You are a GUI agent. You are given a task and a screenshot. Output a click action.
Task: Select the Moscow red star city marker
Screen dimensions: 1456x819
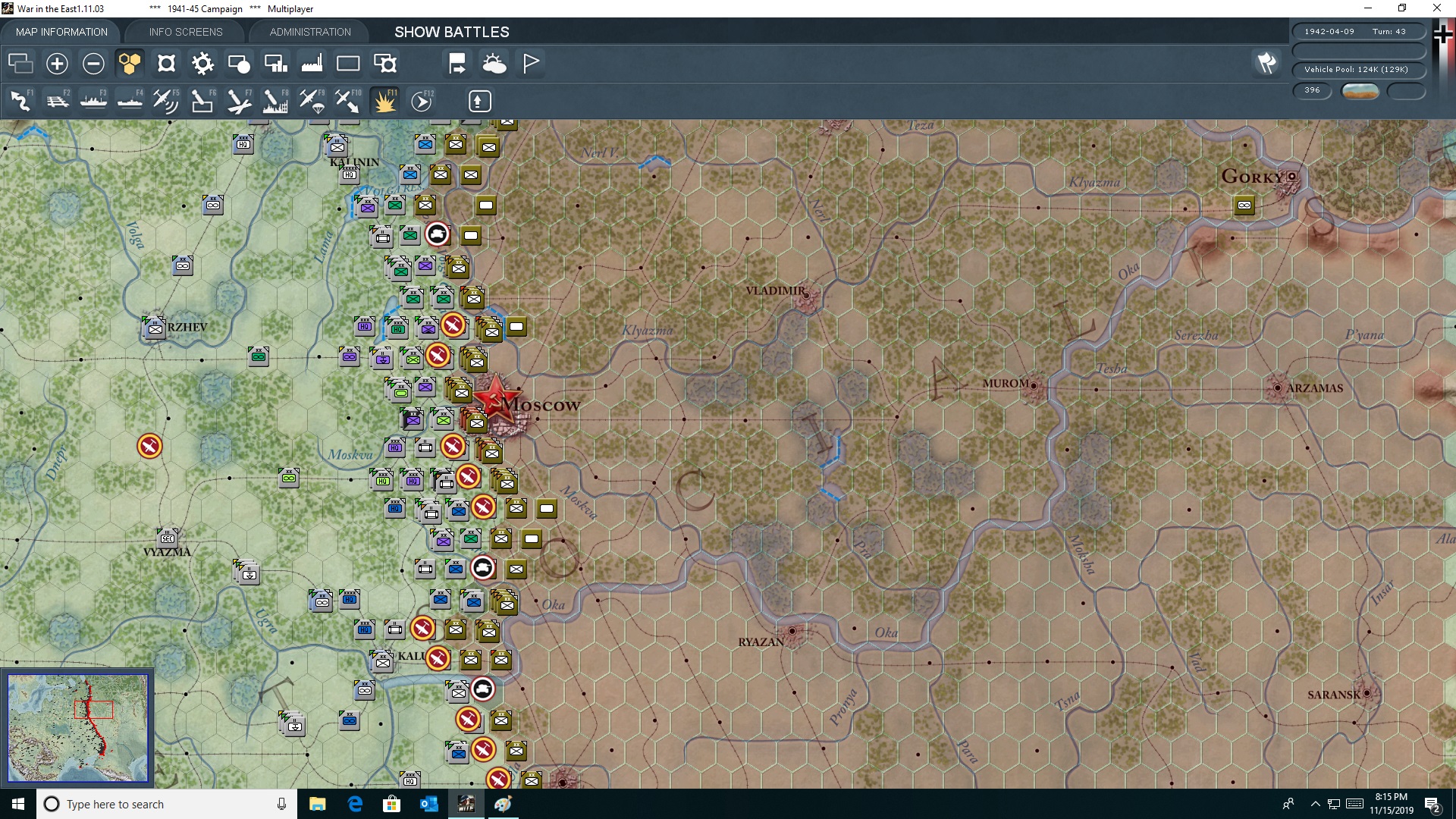click(x=496, y=397)
